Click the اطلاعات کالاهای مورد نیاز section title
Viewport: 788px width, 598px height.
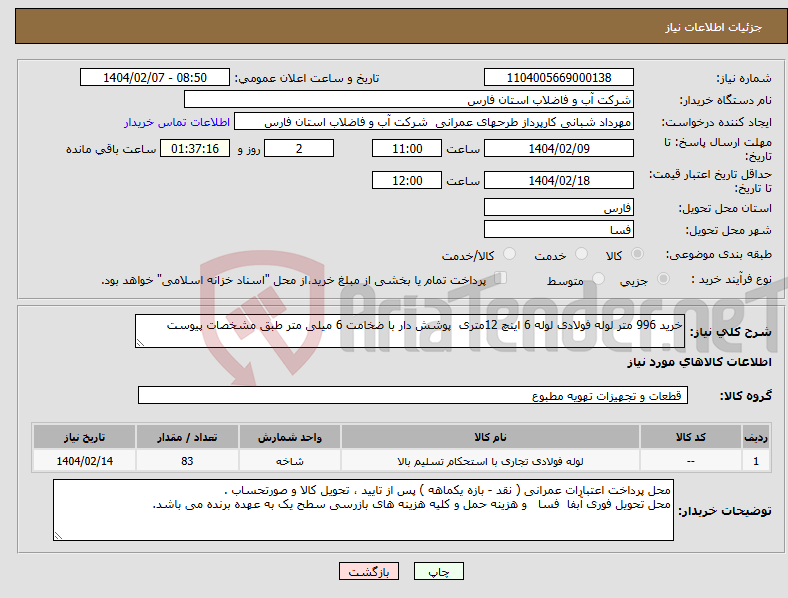click(x=699, y=362)
